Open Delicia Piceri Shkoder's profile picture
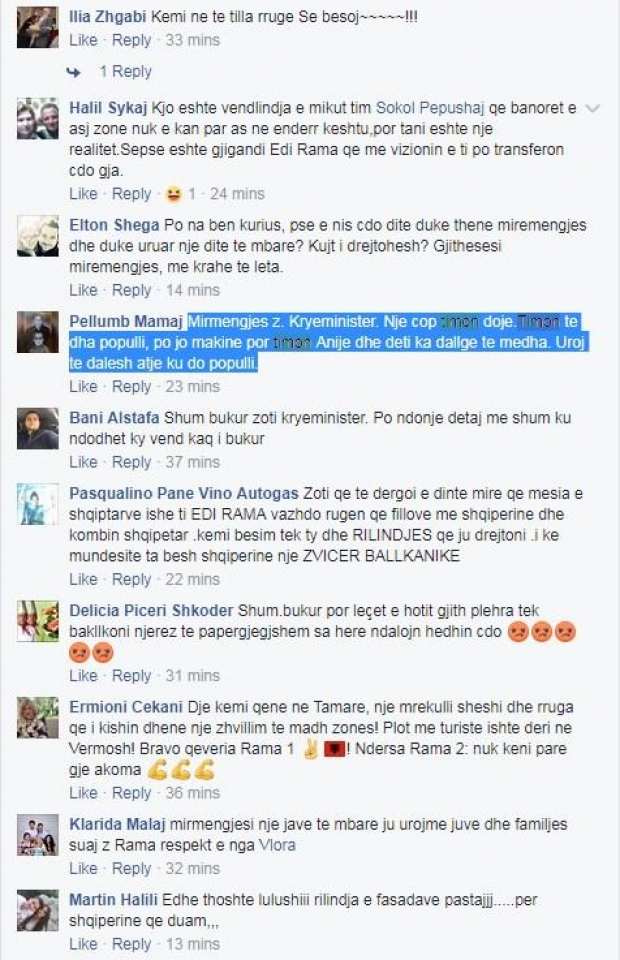 [x=38, y=621]
